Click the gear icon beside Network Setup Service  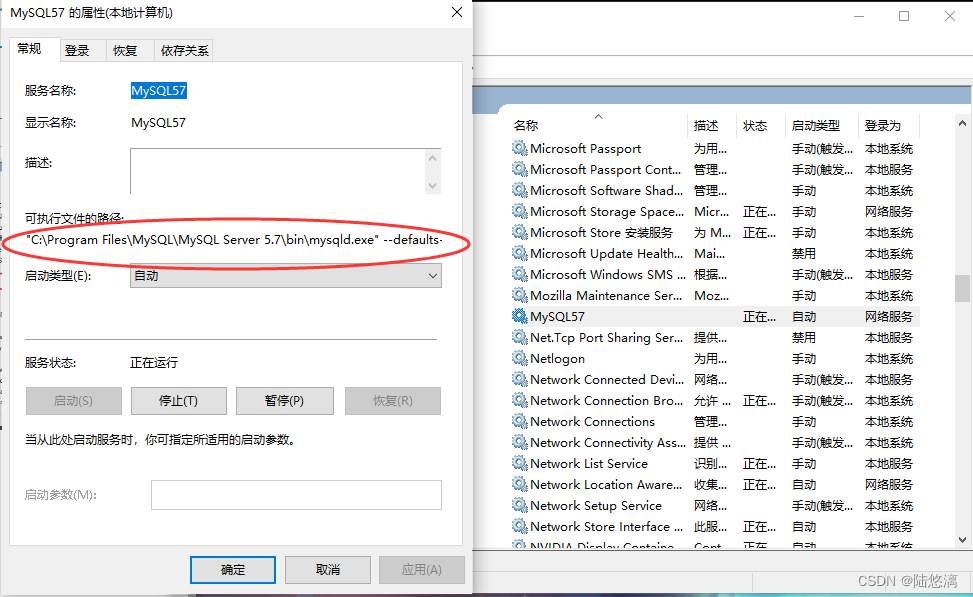(x=519, y=506)
